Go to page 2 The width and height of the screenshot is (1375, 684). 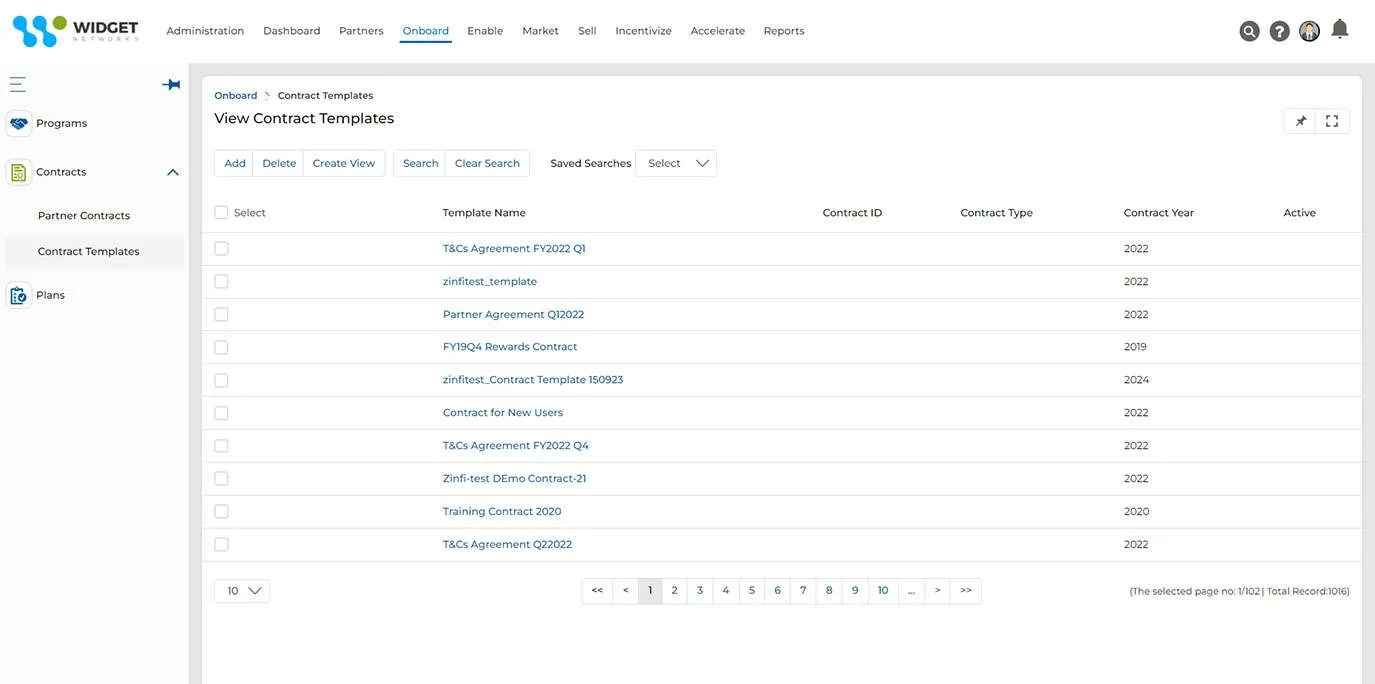[x=674, y=591]
